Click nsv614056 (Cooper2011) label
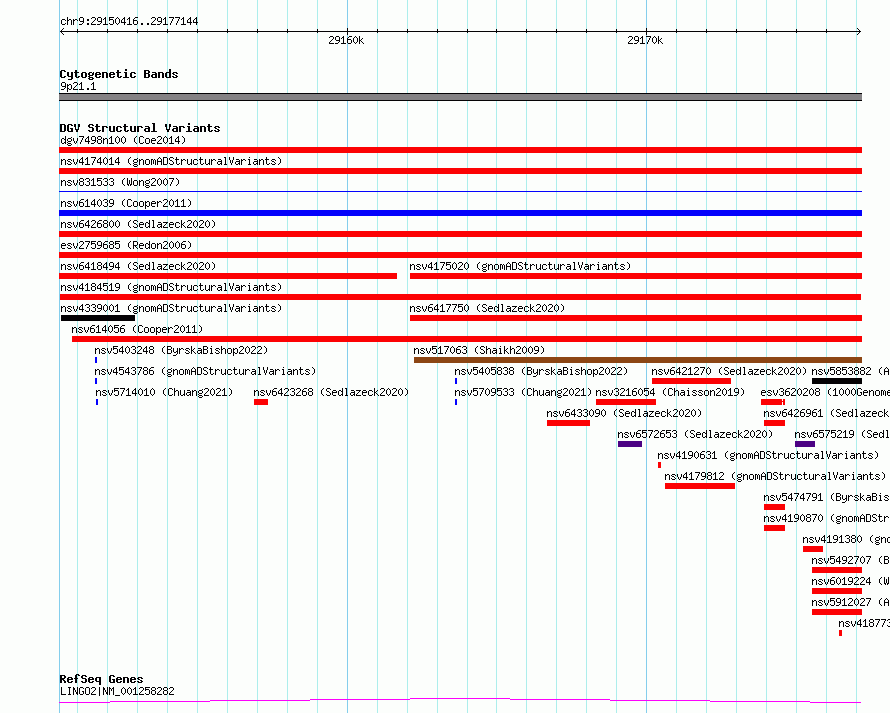 pos(137,329)
